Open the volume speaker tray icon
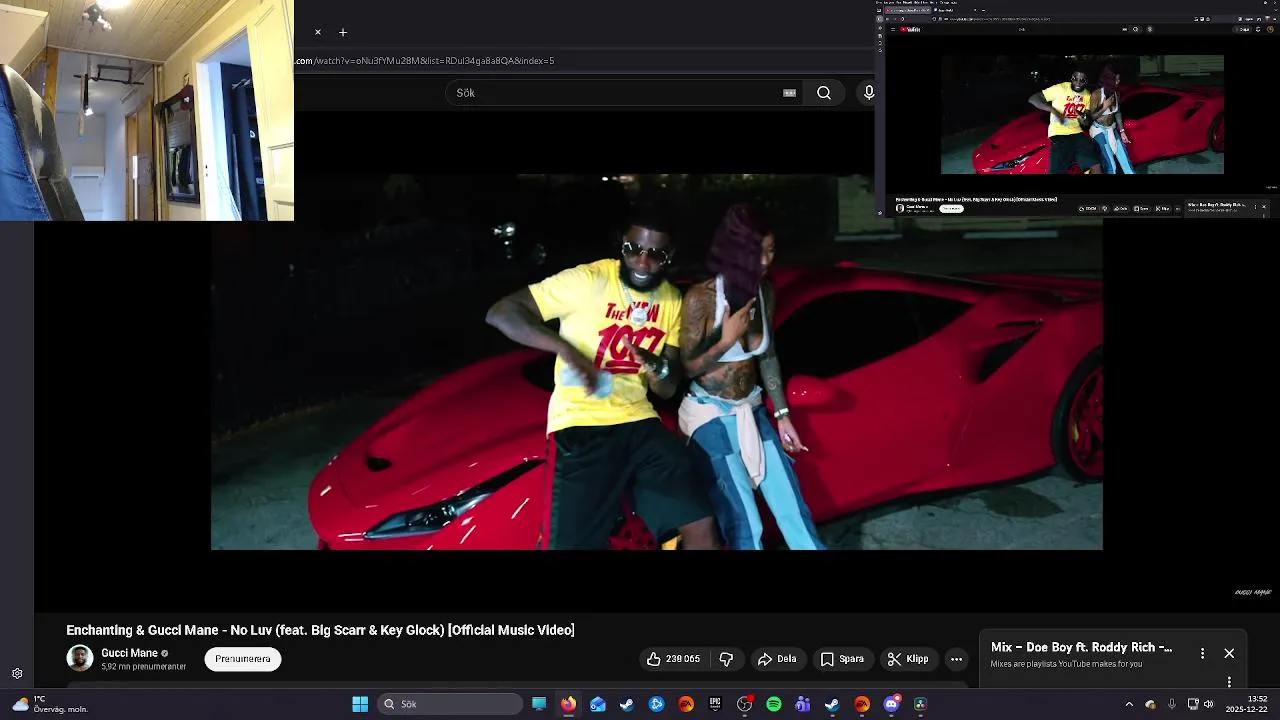Screen dimensions: 1280x720 click(x=1209, y=704)
